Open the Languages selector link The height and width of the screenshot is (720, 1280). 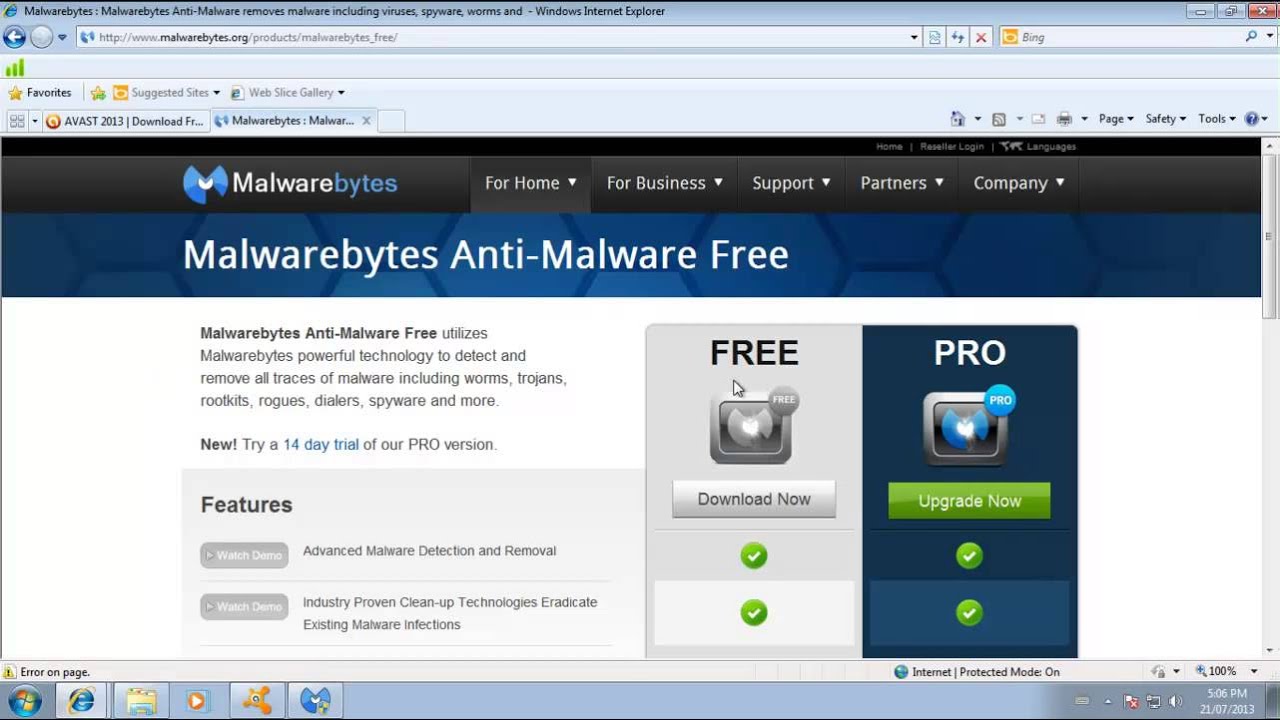tap(1039, 146)
